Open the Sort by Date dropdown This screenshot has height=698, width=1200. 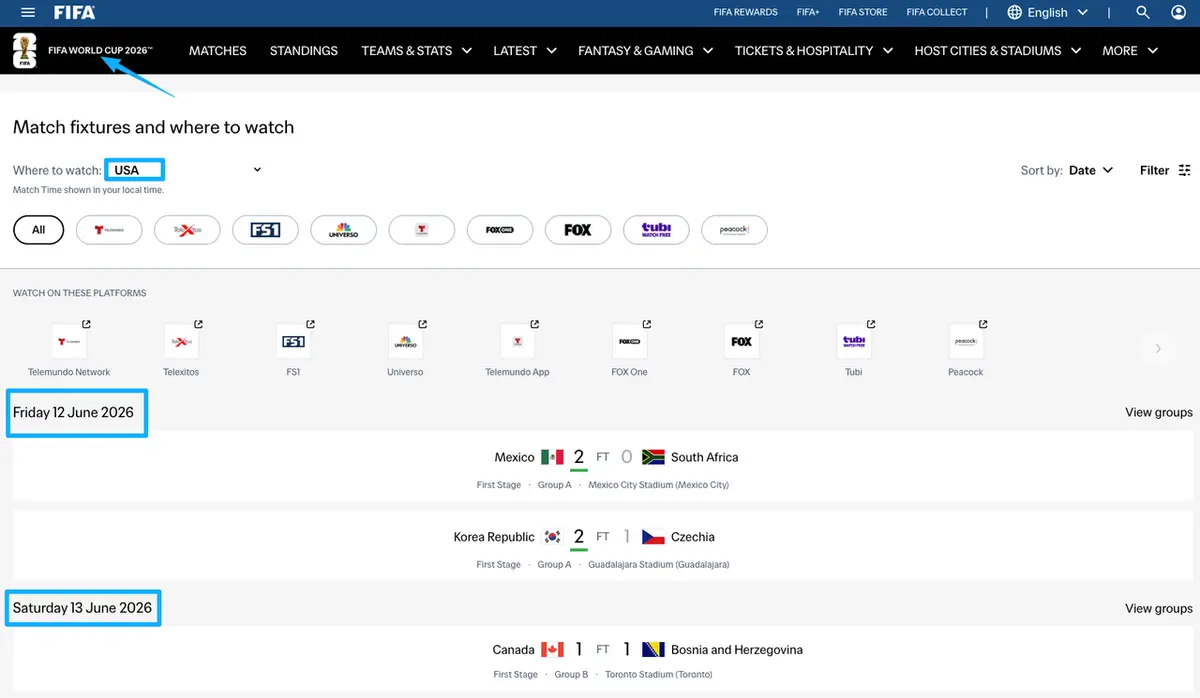point(1091,170)
